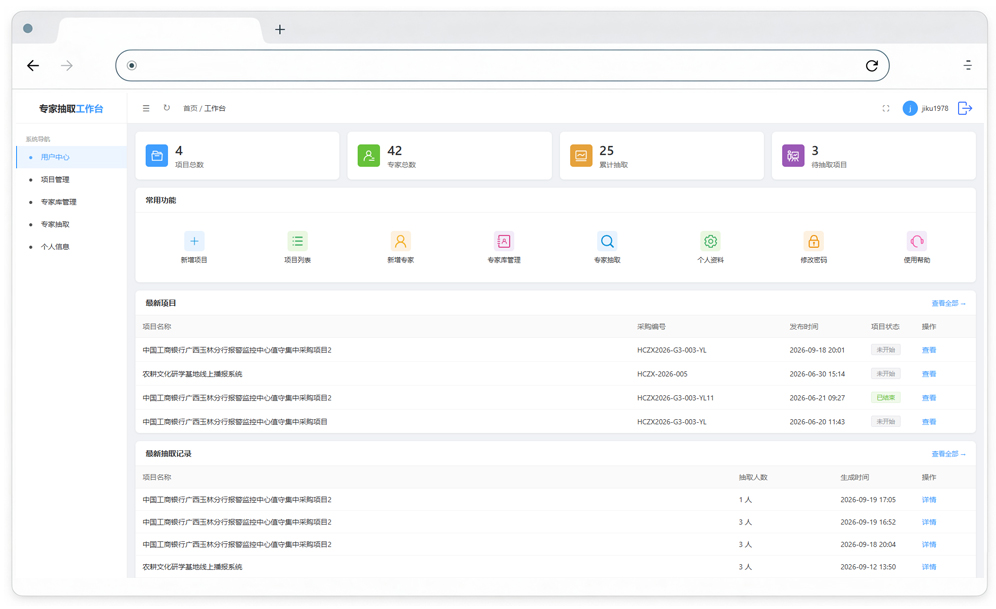This screenshot has height=609, width=996.
Task: Click 查看 for project HCZX-2026-005
Action: click(929, 374)
